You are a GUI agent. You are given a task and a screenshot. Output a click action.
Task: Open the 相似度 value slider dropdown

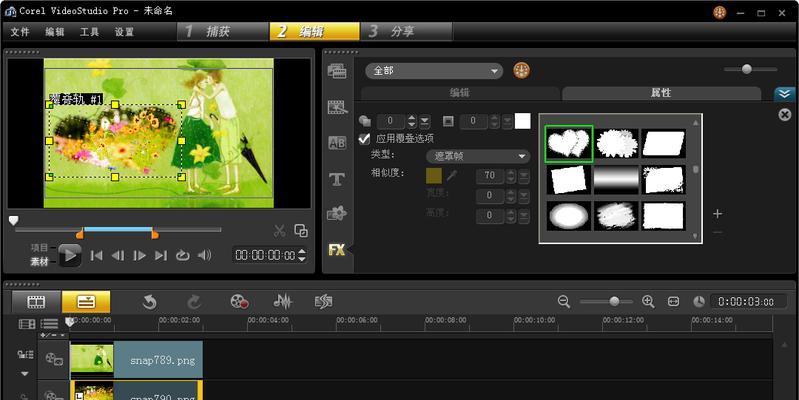(524, 175)
